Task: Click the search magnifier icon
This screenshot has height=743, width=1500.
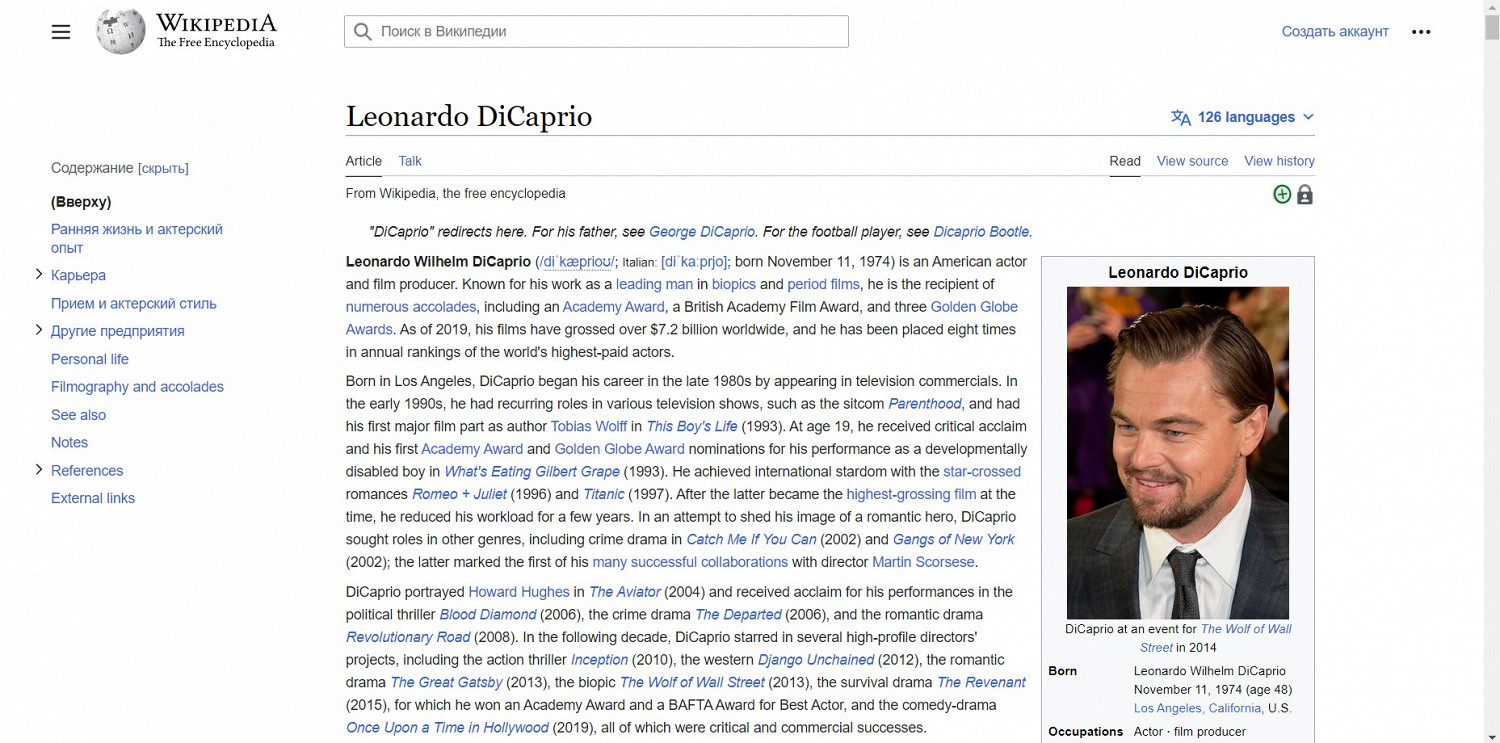Action: point(363,32)
